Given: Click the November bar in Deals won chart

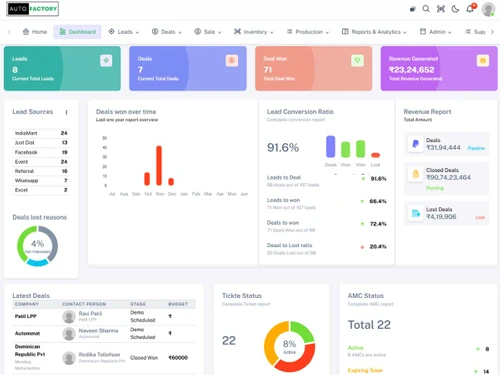Looking at the screenshot, I should tap(159, 165).
